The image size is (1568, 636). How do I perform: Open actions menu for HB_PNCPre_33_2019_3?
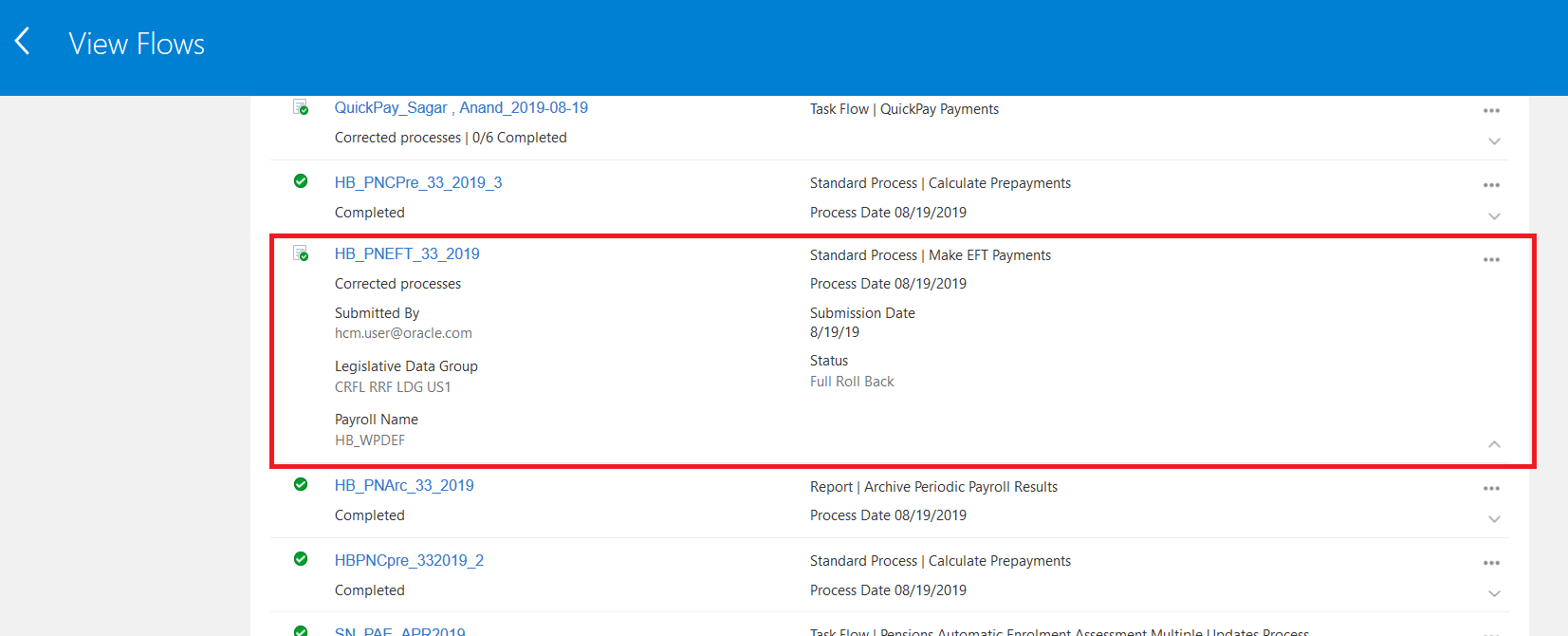pyautogui.click(x=1491, y=185)
